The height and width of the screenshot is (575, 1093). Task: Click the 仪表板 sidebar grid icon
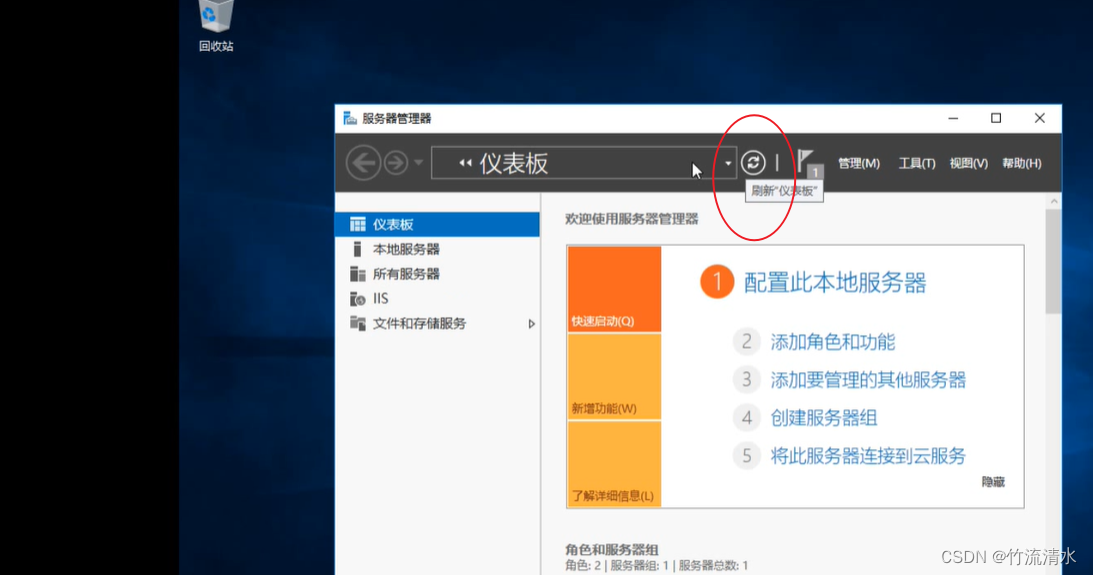click(358, 224)
